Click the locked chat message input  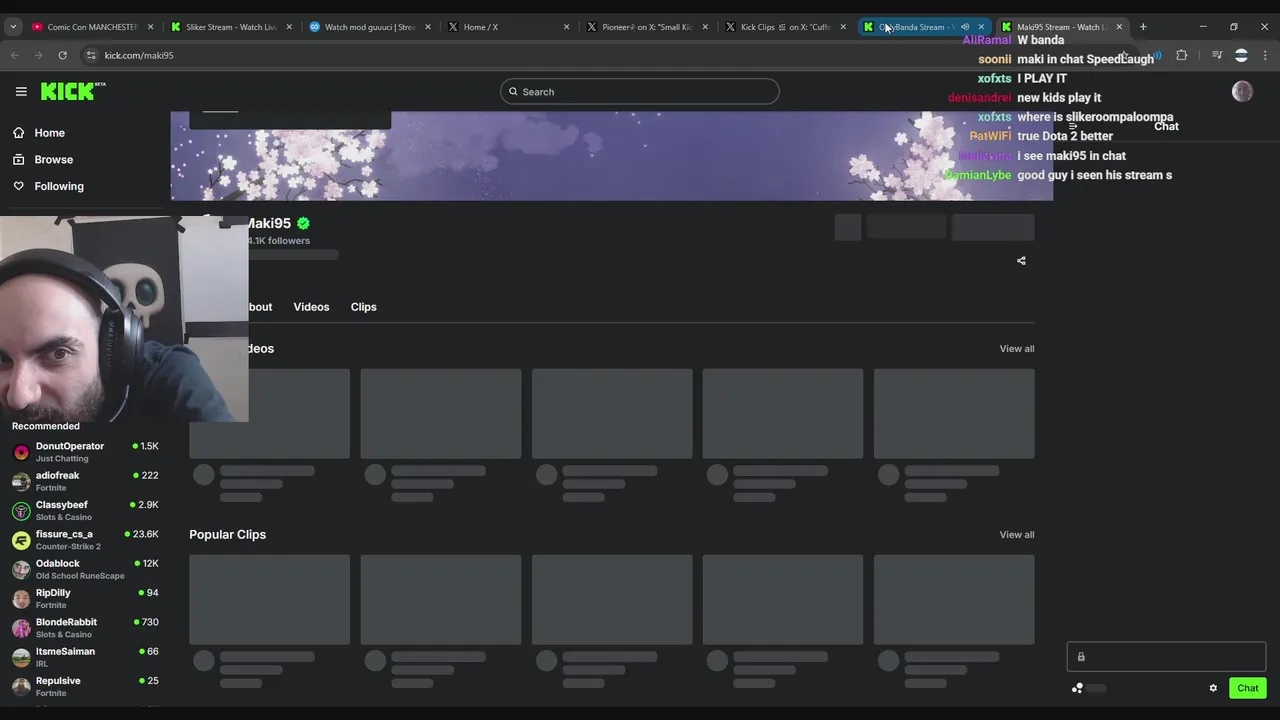(1166, 657)
